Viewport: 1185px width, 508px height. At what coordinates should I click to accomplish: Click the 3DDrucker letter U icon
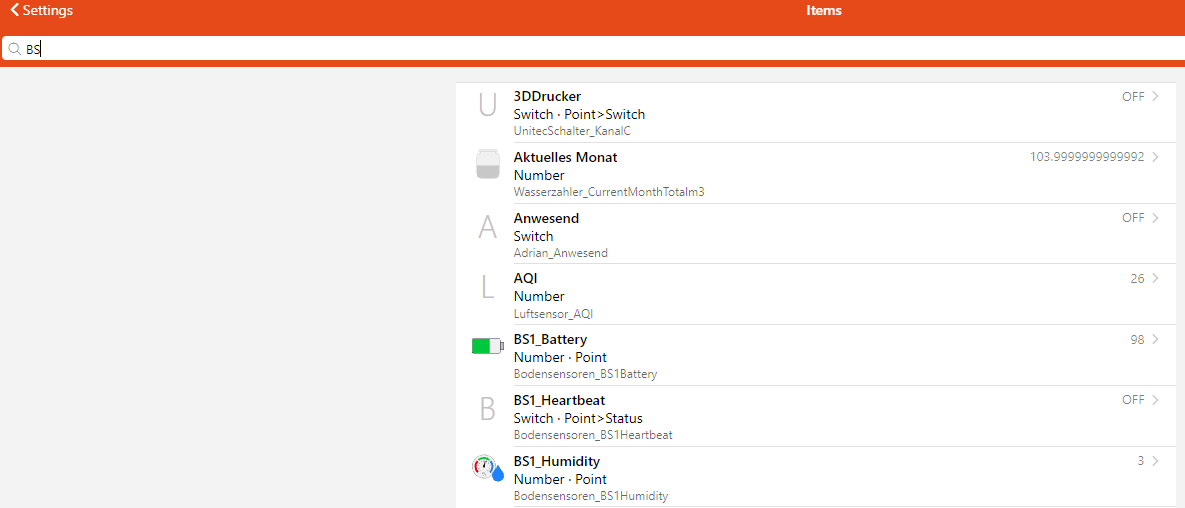487,104
